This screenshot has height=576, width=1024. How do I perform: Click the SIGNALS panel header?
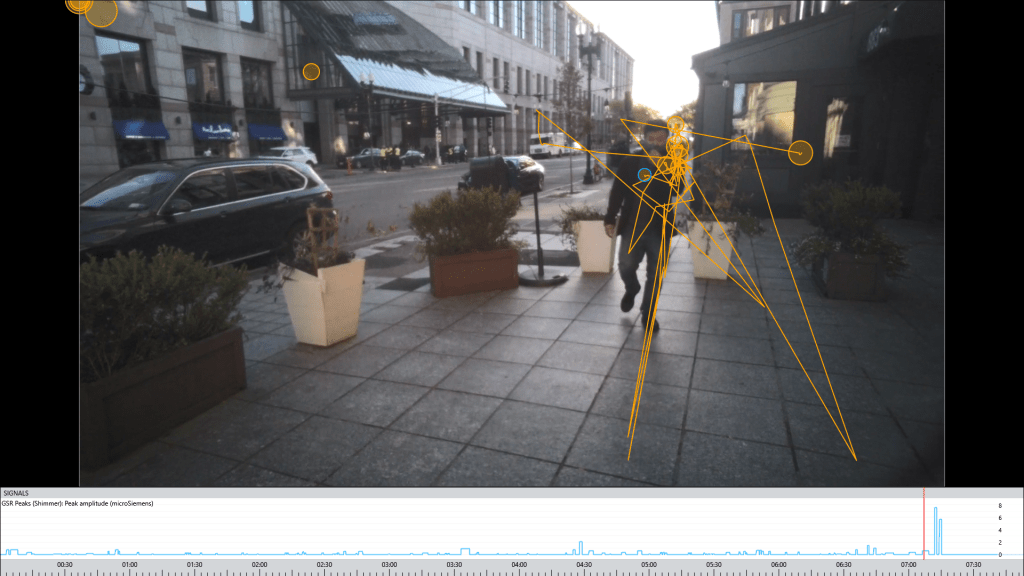click(17, 493)
